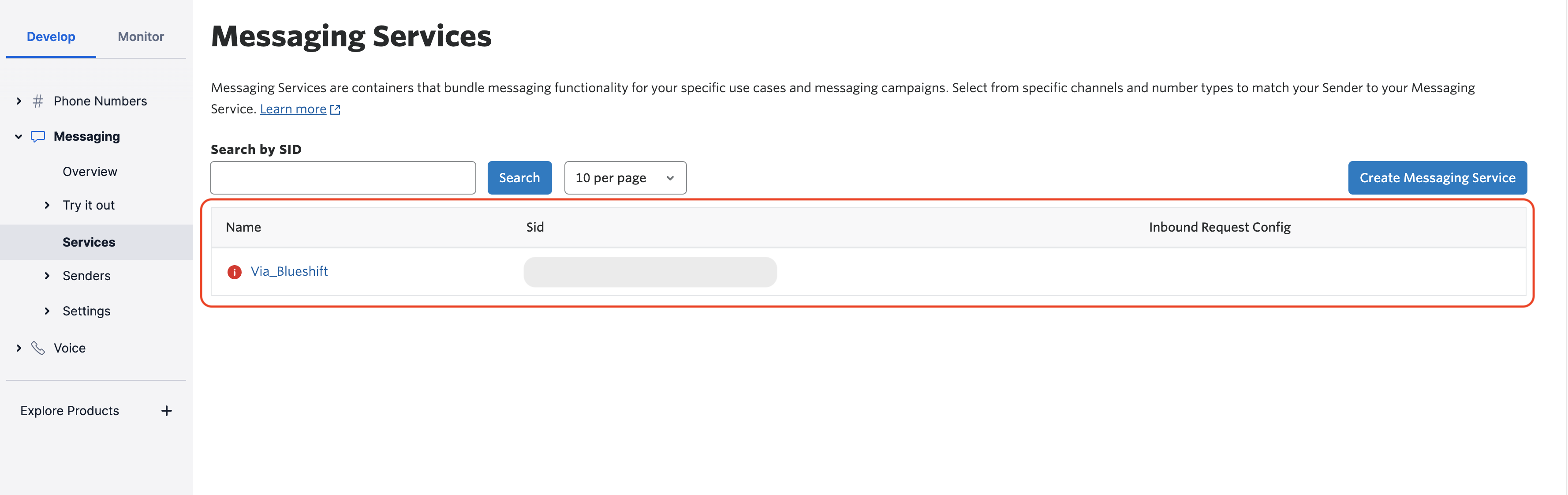Click the Messaging chat bubble icon
Screen dimensions: 1568x495
coord(38,136)
